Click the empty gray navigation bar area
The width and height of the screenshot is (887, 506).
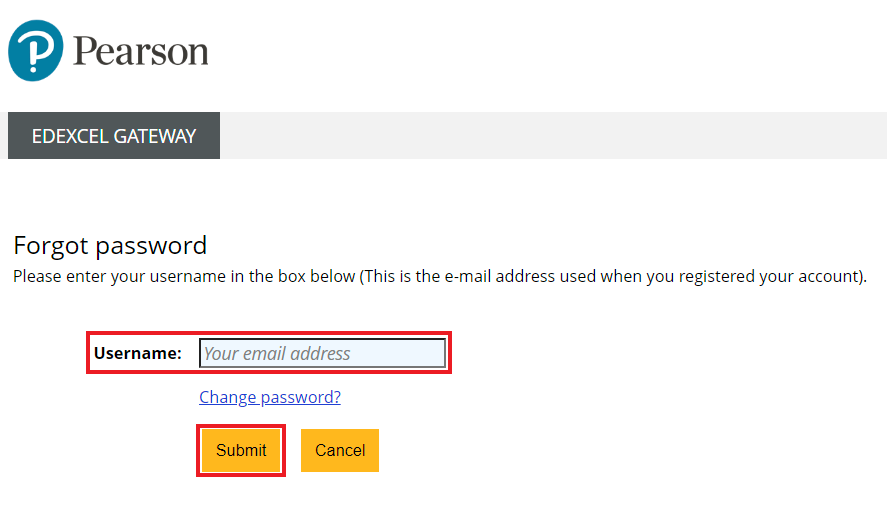point(552,136)
